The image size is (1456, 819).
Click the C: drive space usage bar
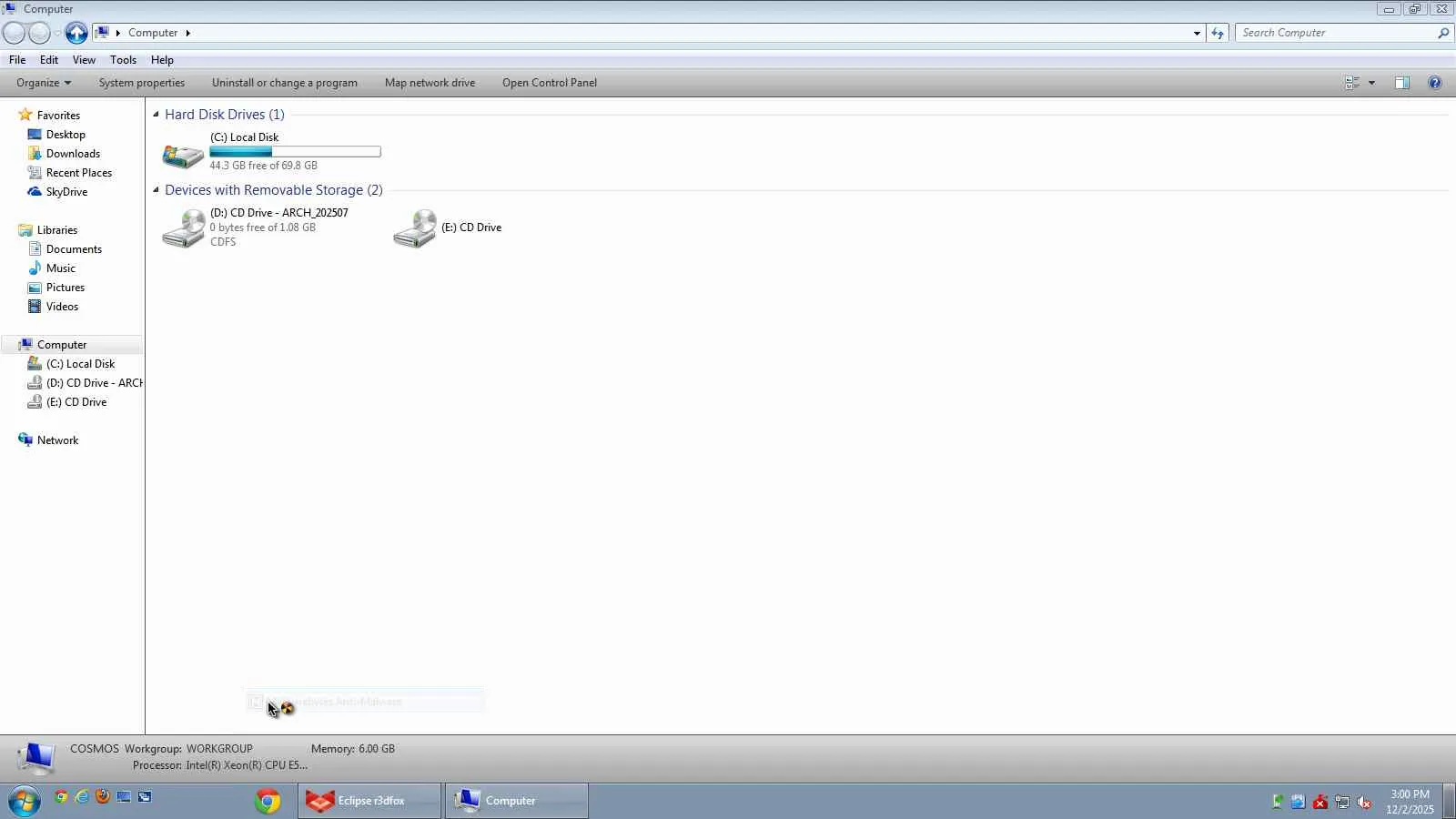(295, 152)
